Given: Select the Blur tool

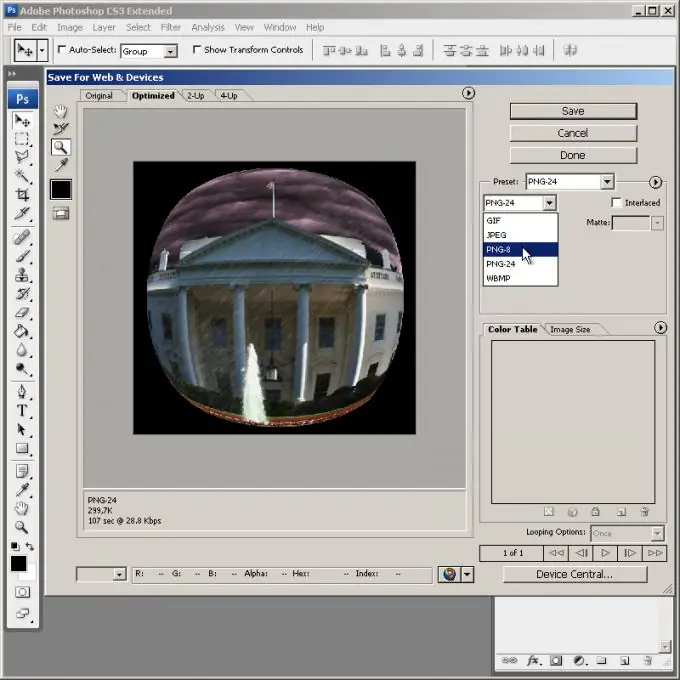Looking at the screenshot, I should [x=22, y=350].
